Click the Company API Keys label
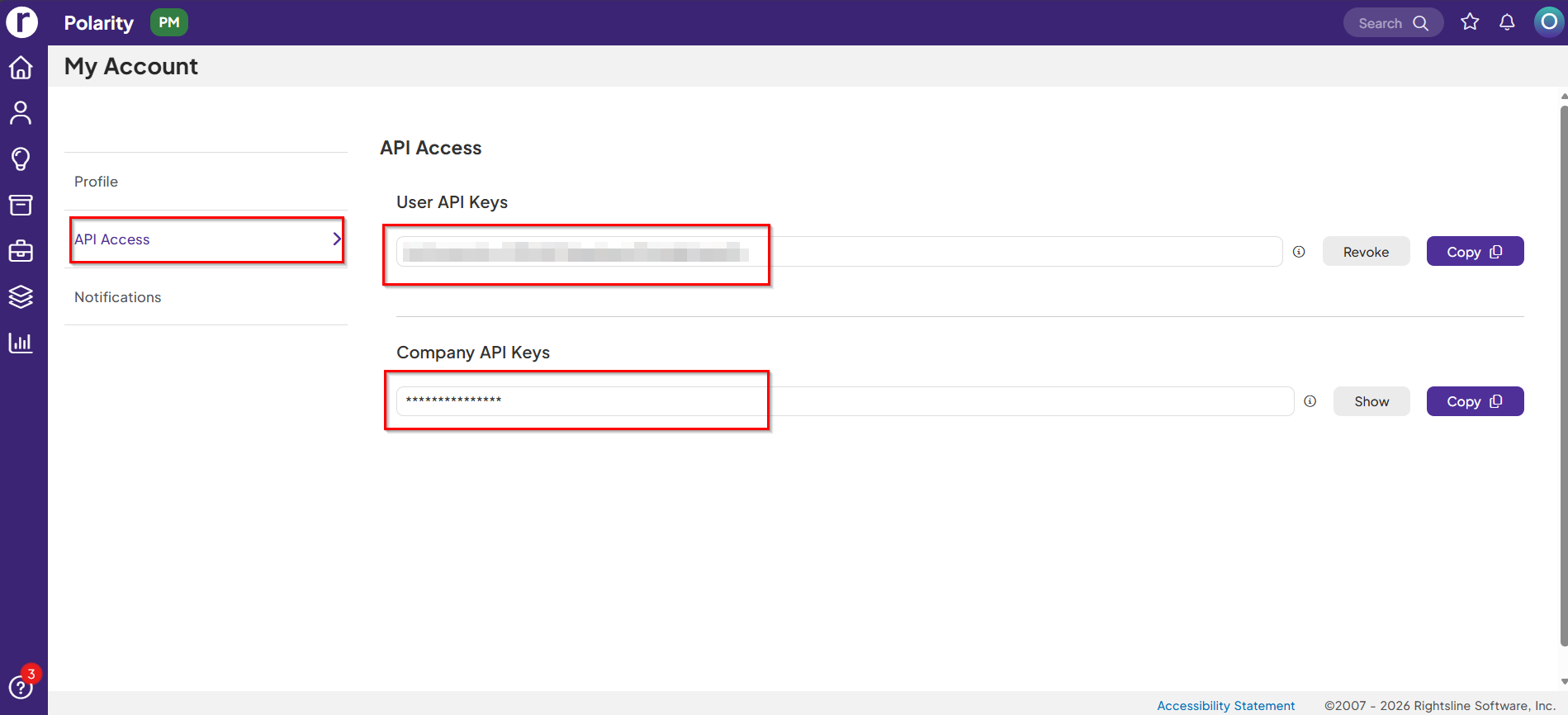 coord(473,353)
